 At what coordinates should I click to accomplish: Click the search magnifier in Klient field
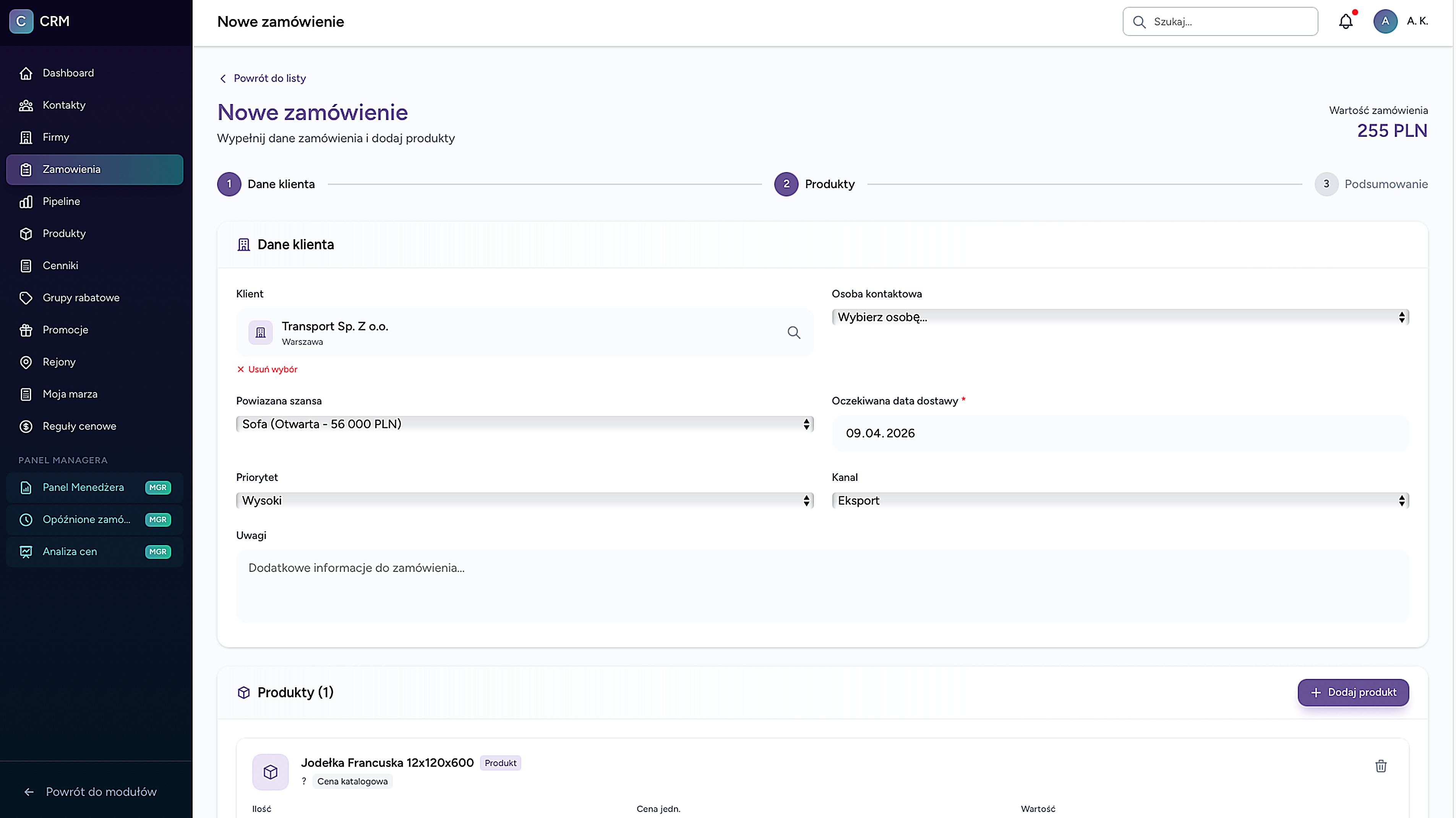794,333
